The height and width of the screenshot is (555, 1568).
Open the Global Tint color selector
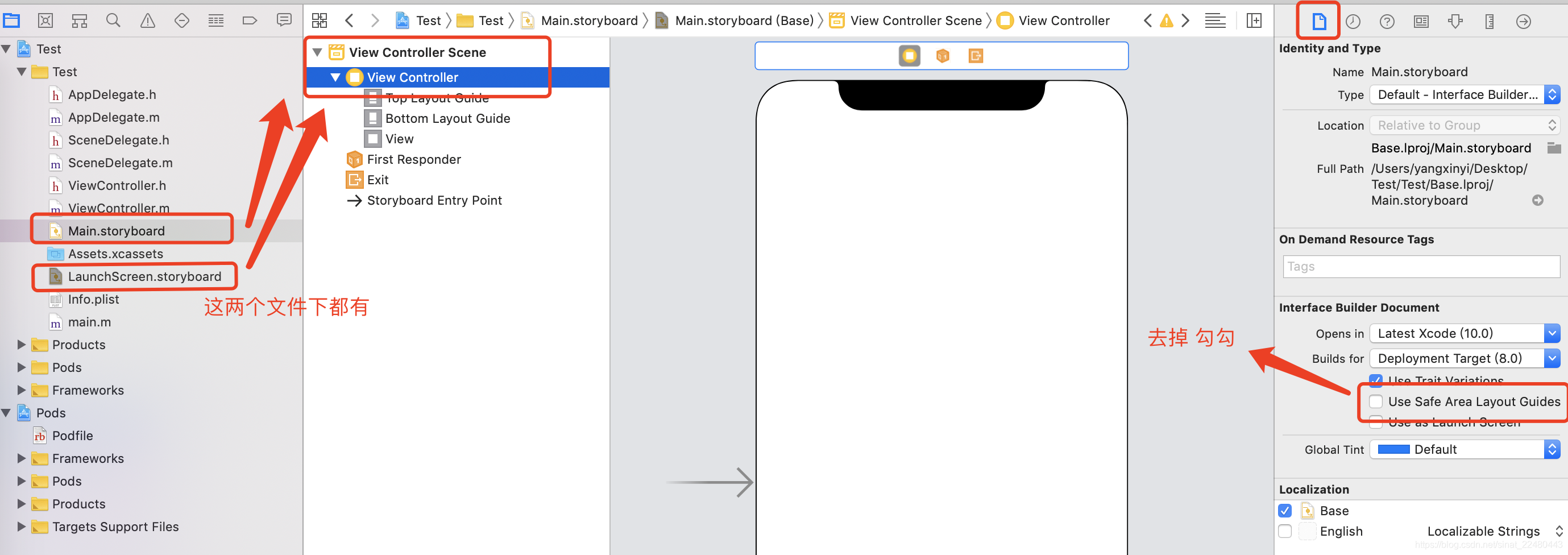tap(1464, 449)
